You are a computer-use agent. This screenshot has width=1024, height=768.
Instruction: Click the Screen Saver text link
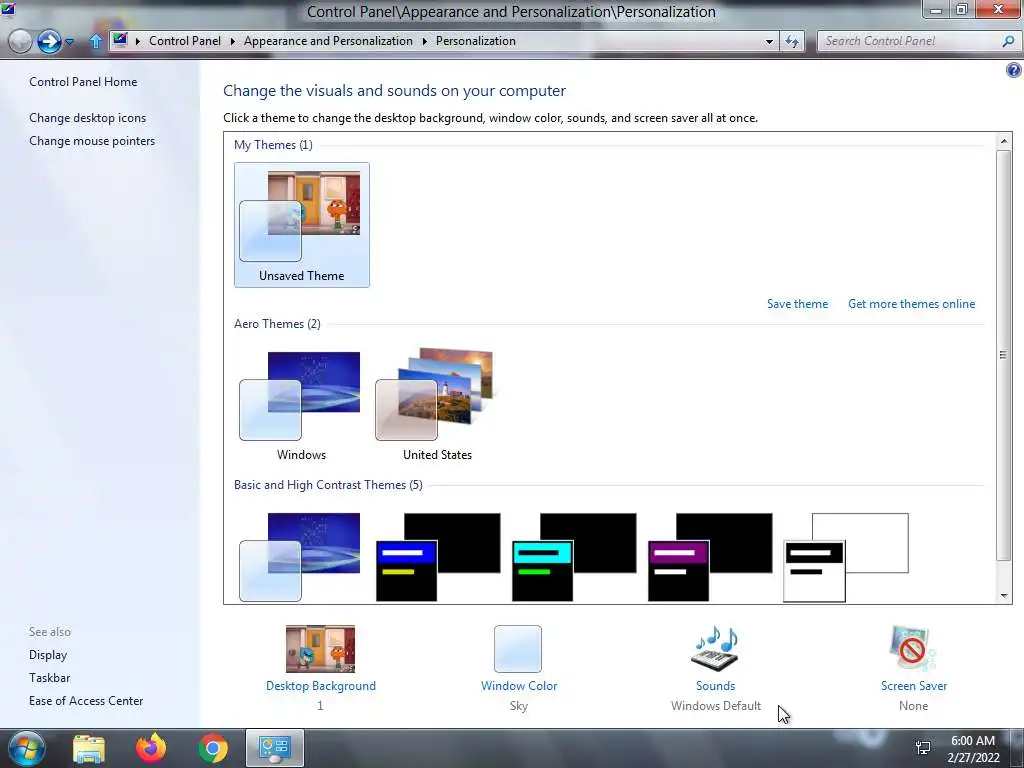click(x=914, y=686)
